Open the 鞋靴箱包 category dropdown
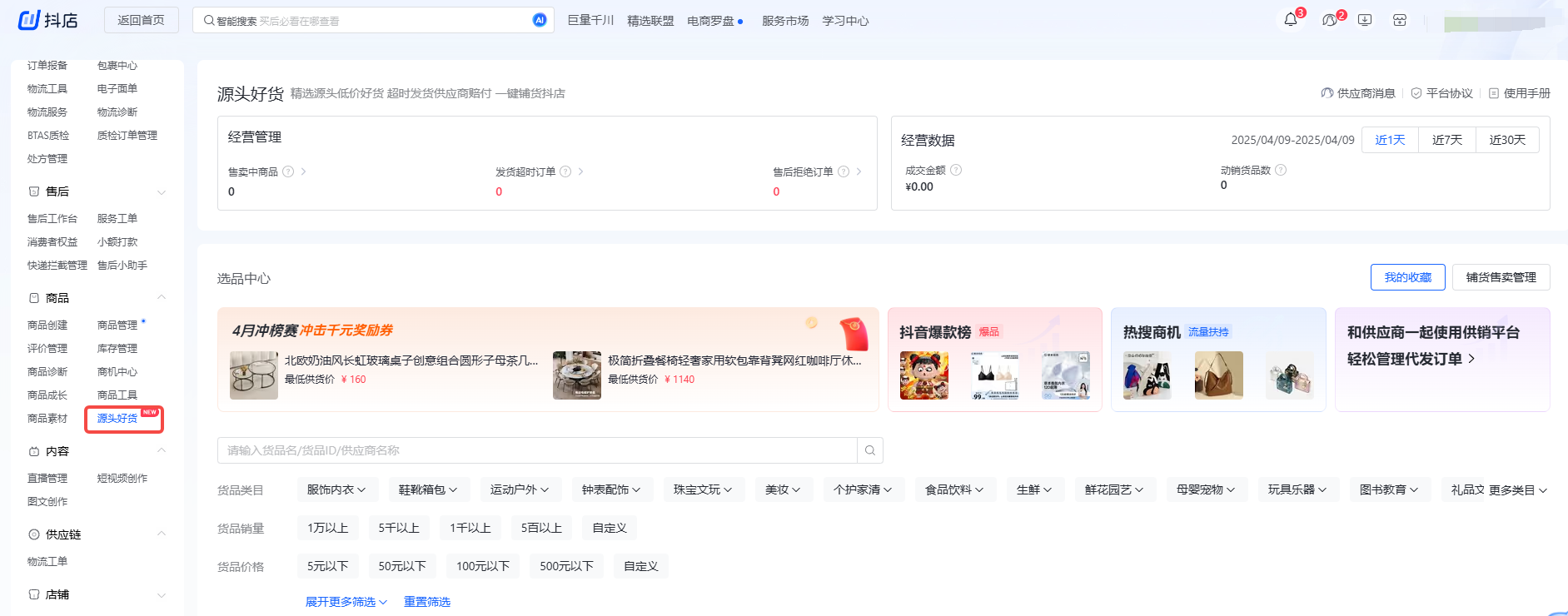Image resolution: width=1568 pixels, height=616 pixels. click(428, 489)
